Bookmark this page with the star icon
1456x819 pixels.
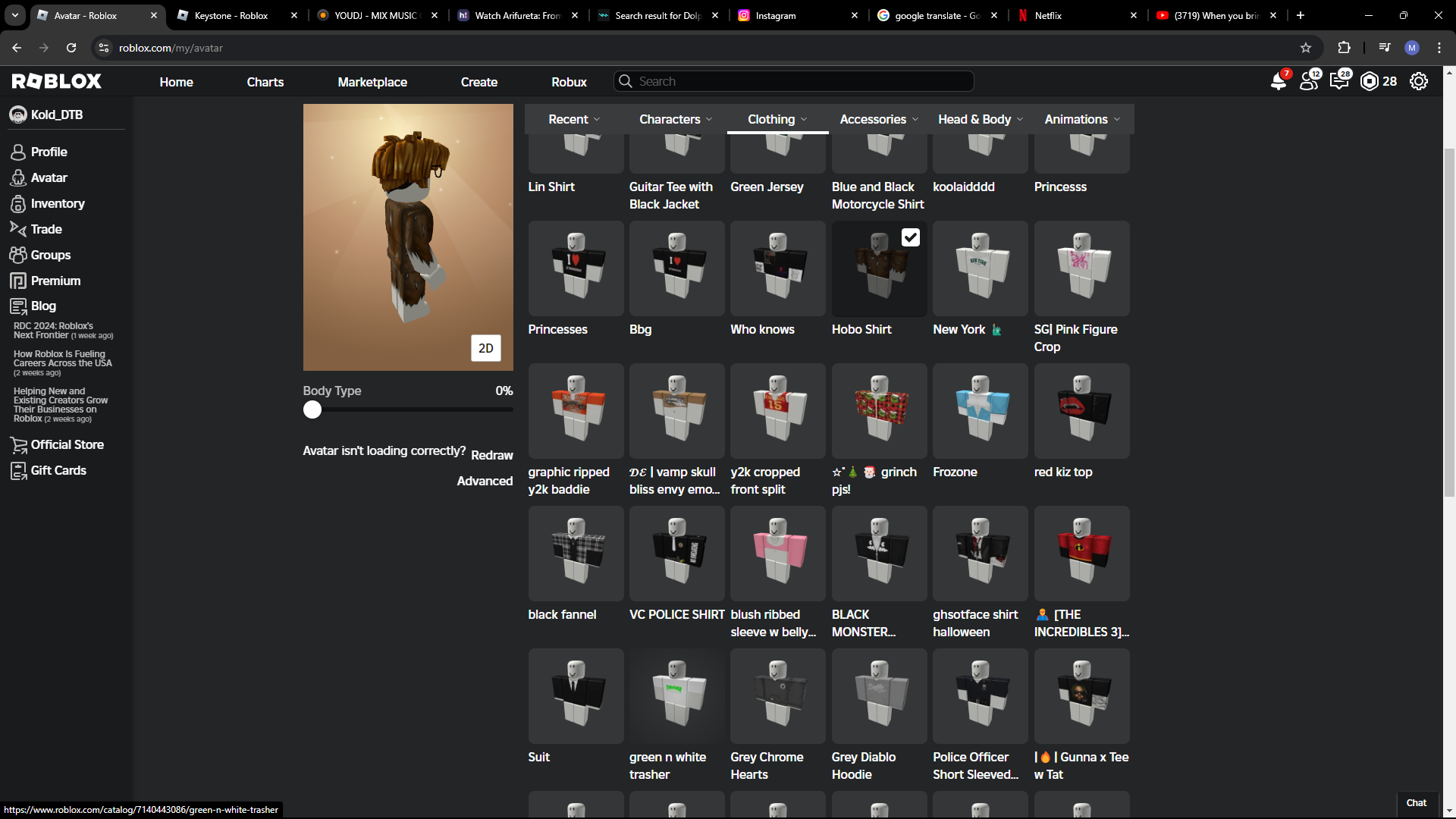click(1306, 48)
